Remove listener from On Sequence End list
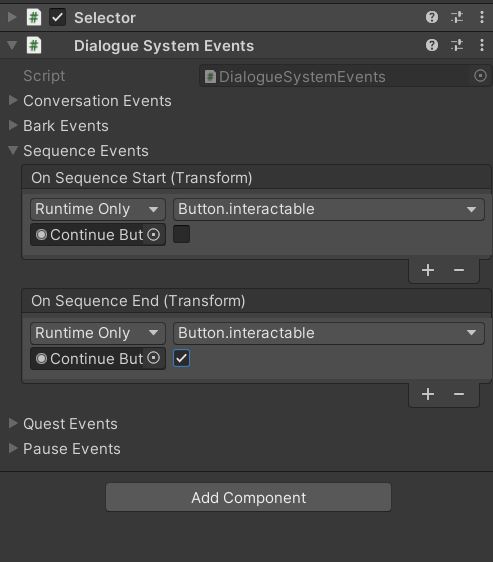The image size is (493, 562). click(x=459, y=394)
